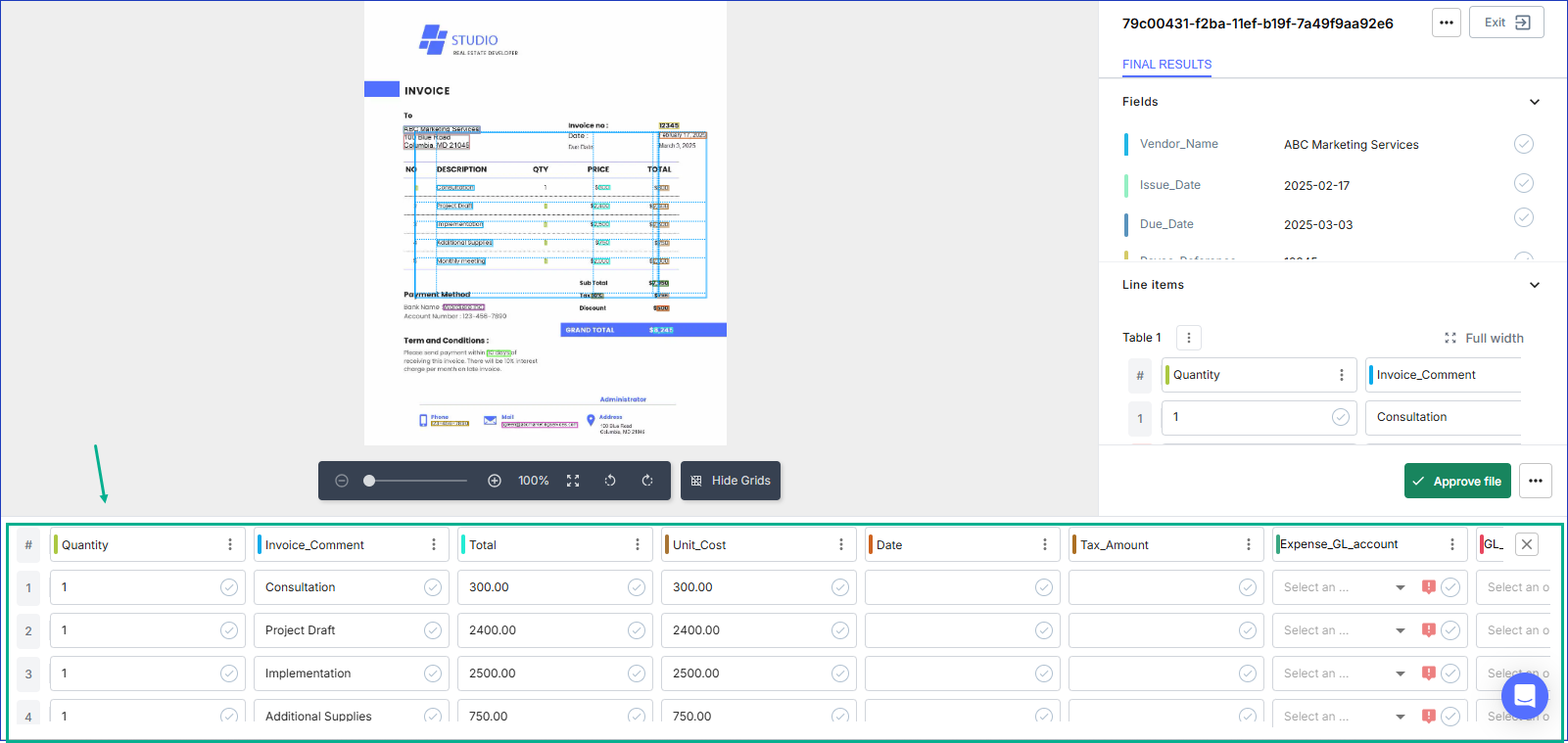Click the zoom out minus icon
The image size is (1568, 743).
(x=342, y=481)
